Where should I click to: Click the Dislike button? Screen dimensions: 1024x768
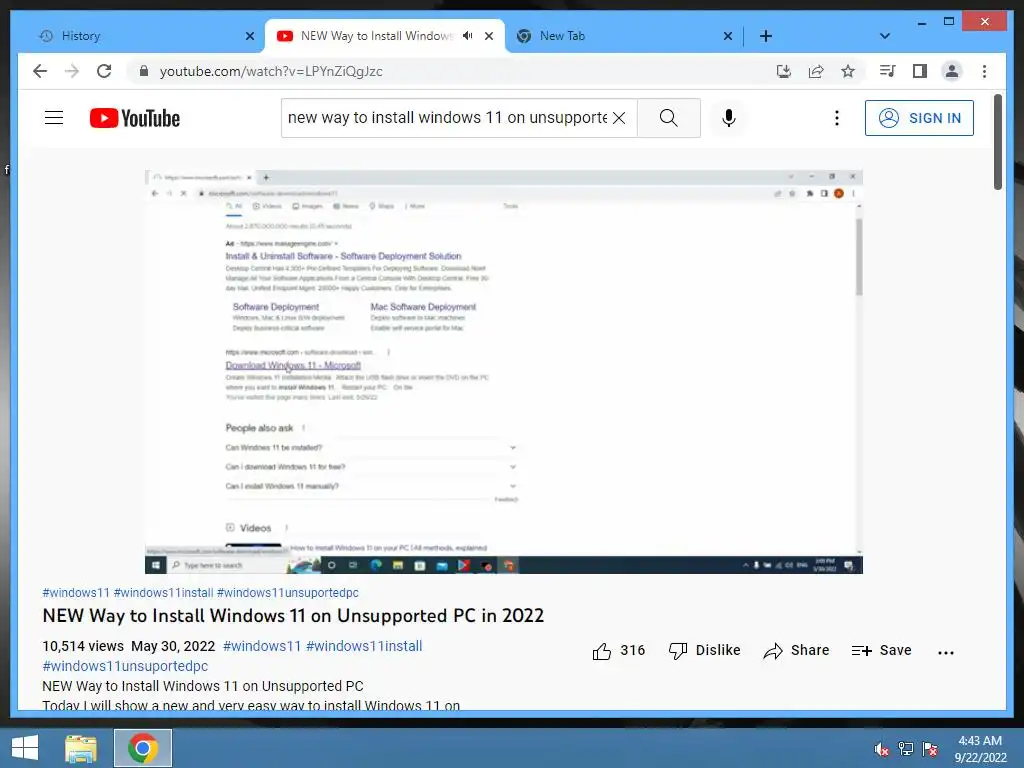(x=705, y=650)
